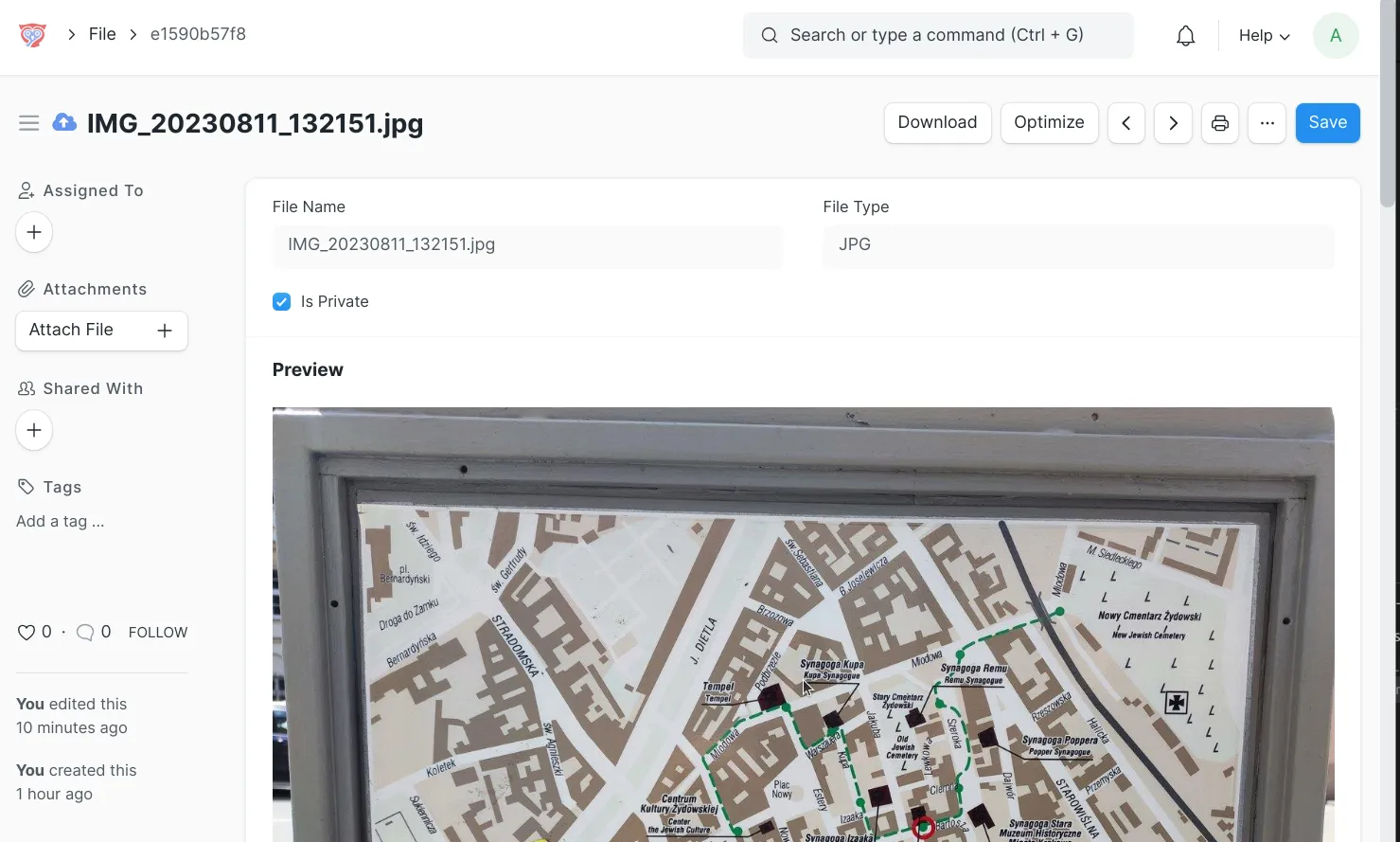This screenshot has width=1400, height=842.
Task: Click the e1590b57f8 breadcrumb
Action: click(198, 34)
